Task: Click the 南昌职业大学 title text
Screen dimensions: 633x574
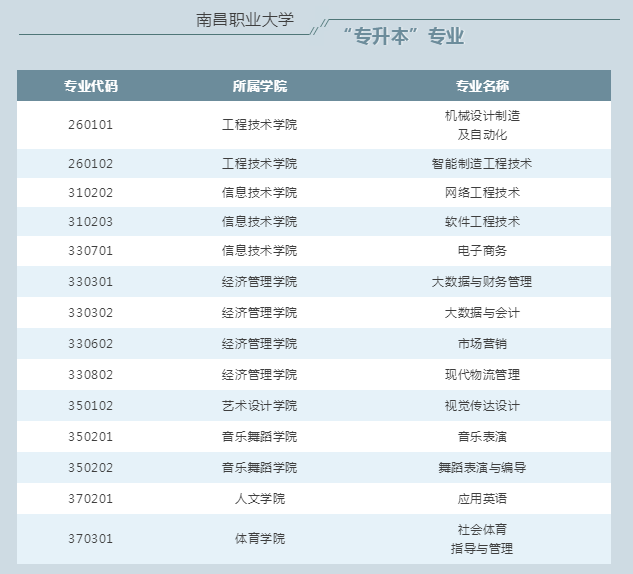Action: pyautogui.click(x=245, y=20)
